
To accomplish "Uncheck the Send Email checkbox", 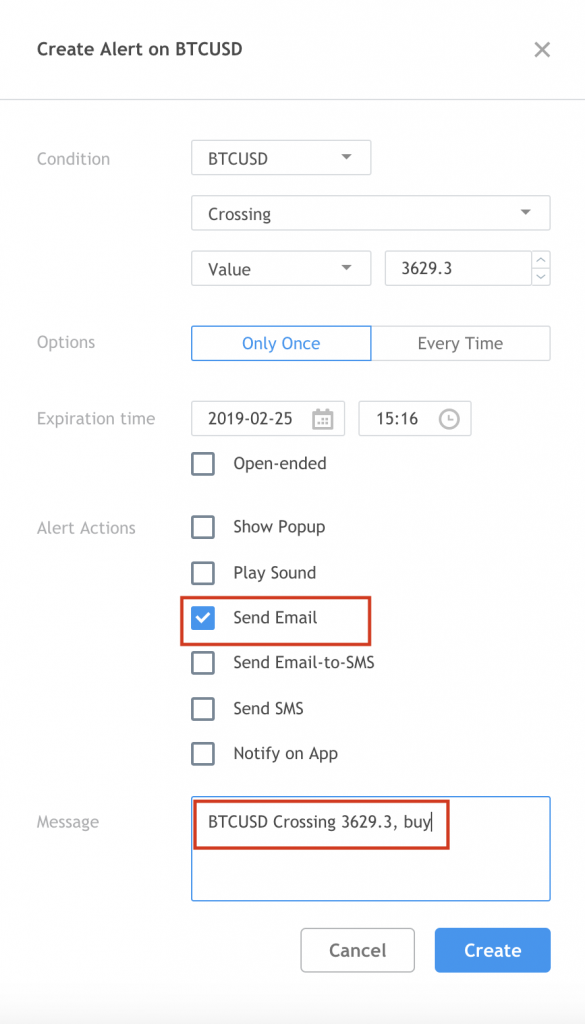I will (x=203, y=618).
